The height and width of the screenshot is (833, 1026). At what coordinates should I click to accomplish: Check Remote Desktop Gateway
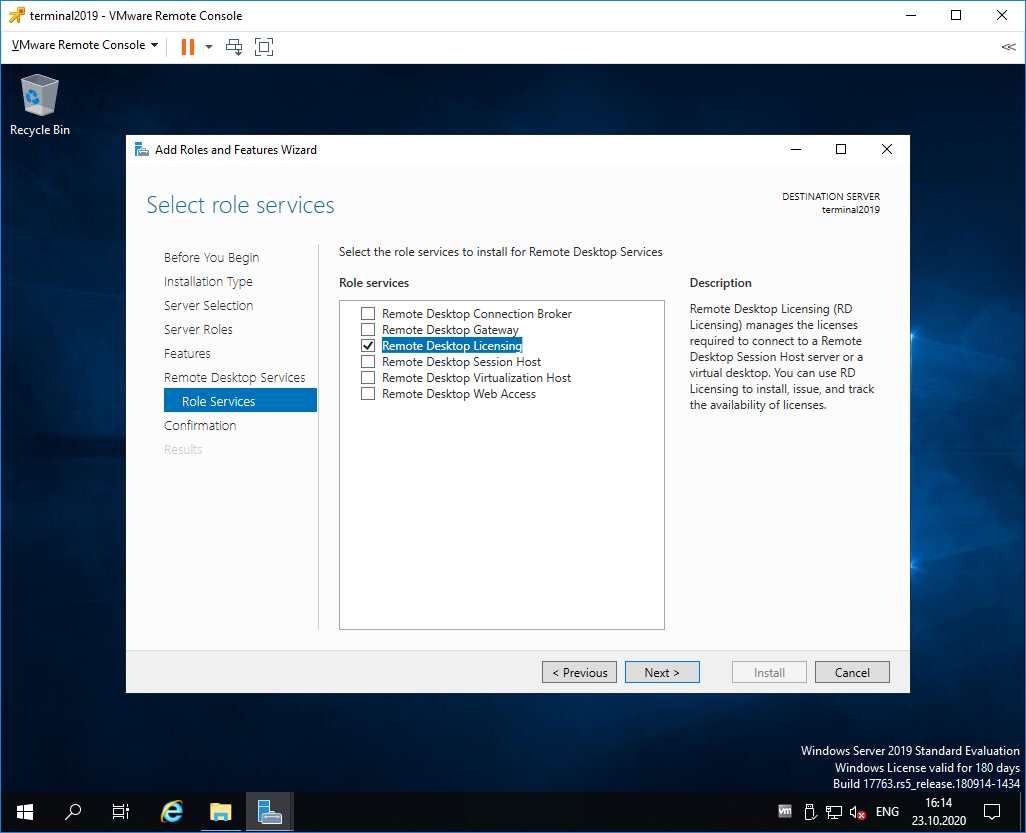(368, 329)
